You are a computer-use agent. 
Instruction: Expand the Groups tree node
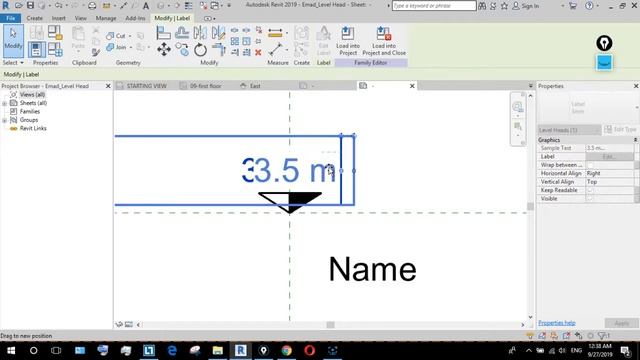coord(4,120)
